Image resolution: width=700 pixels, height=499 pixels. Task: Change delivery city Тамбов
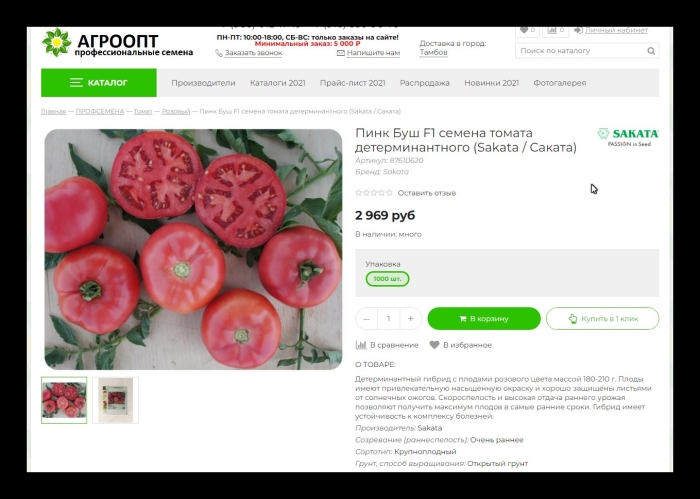tap(433, 52)
